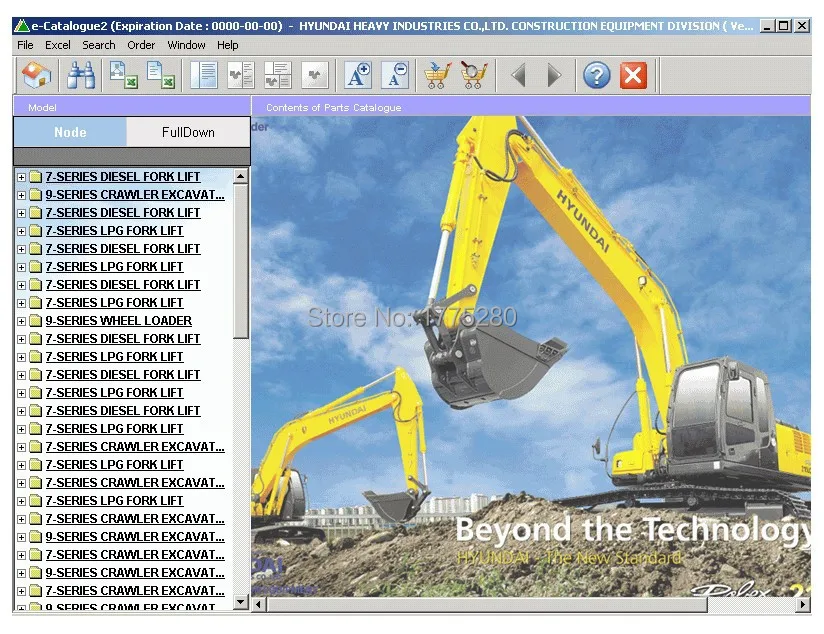824x634 pixels.
Task: Select image and list side-by-side view icon
Action: pyautogui.click(x=241, y=75)
